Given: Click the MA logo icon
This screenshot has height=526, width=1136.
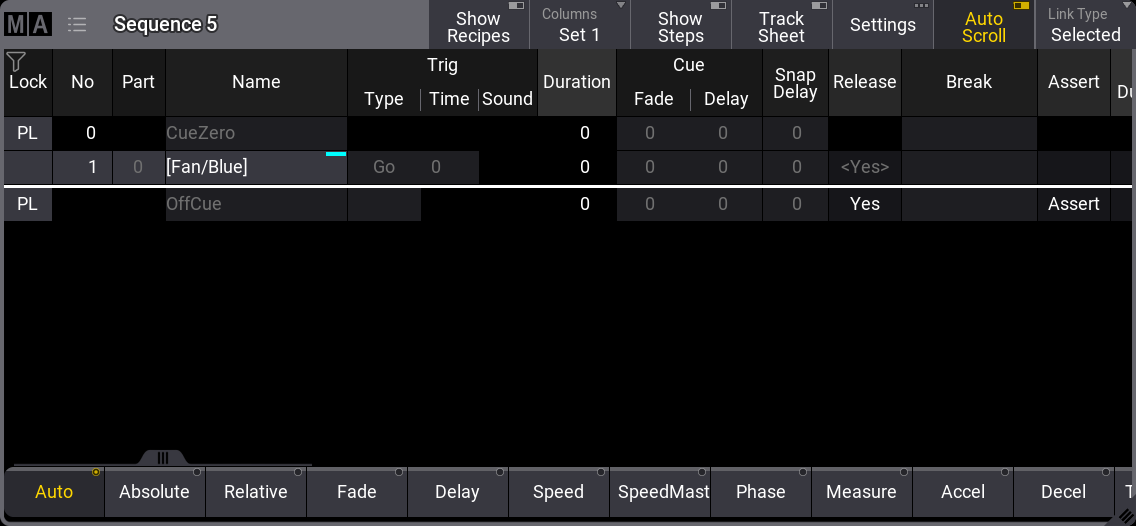Looking at the screenshot, I should 27,25.
